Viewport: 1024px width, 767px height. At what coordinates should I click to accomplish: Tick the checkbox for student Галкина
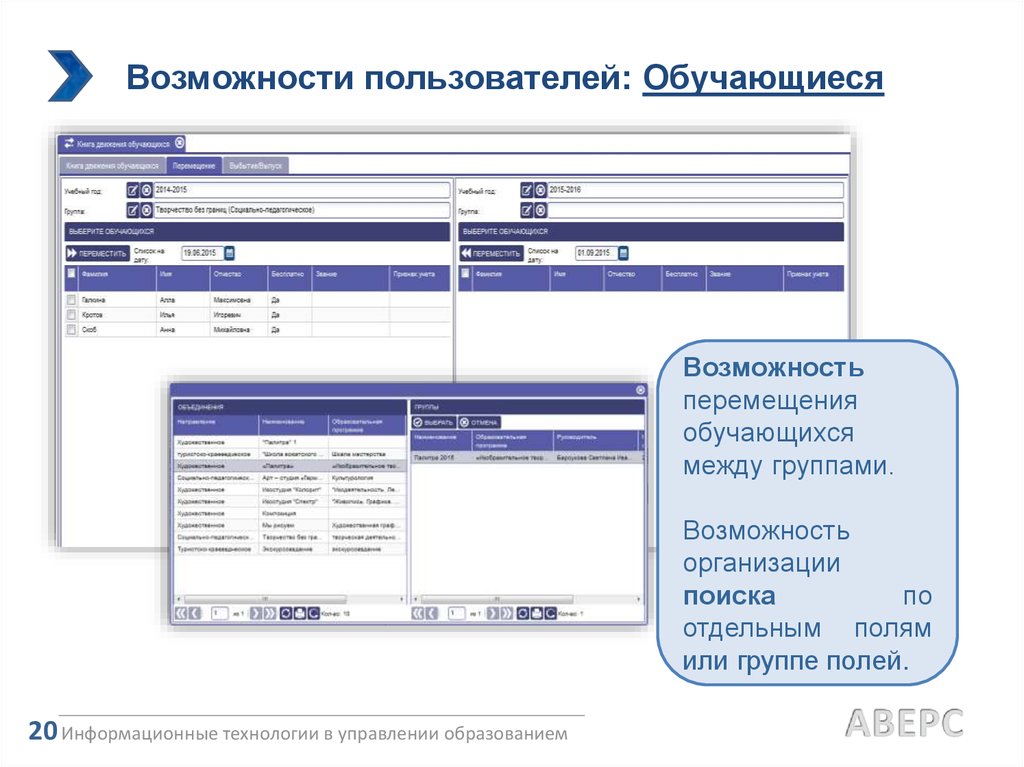point(71,299)
